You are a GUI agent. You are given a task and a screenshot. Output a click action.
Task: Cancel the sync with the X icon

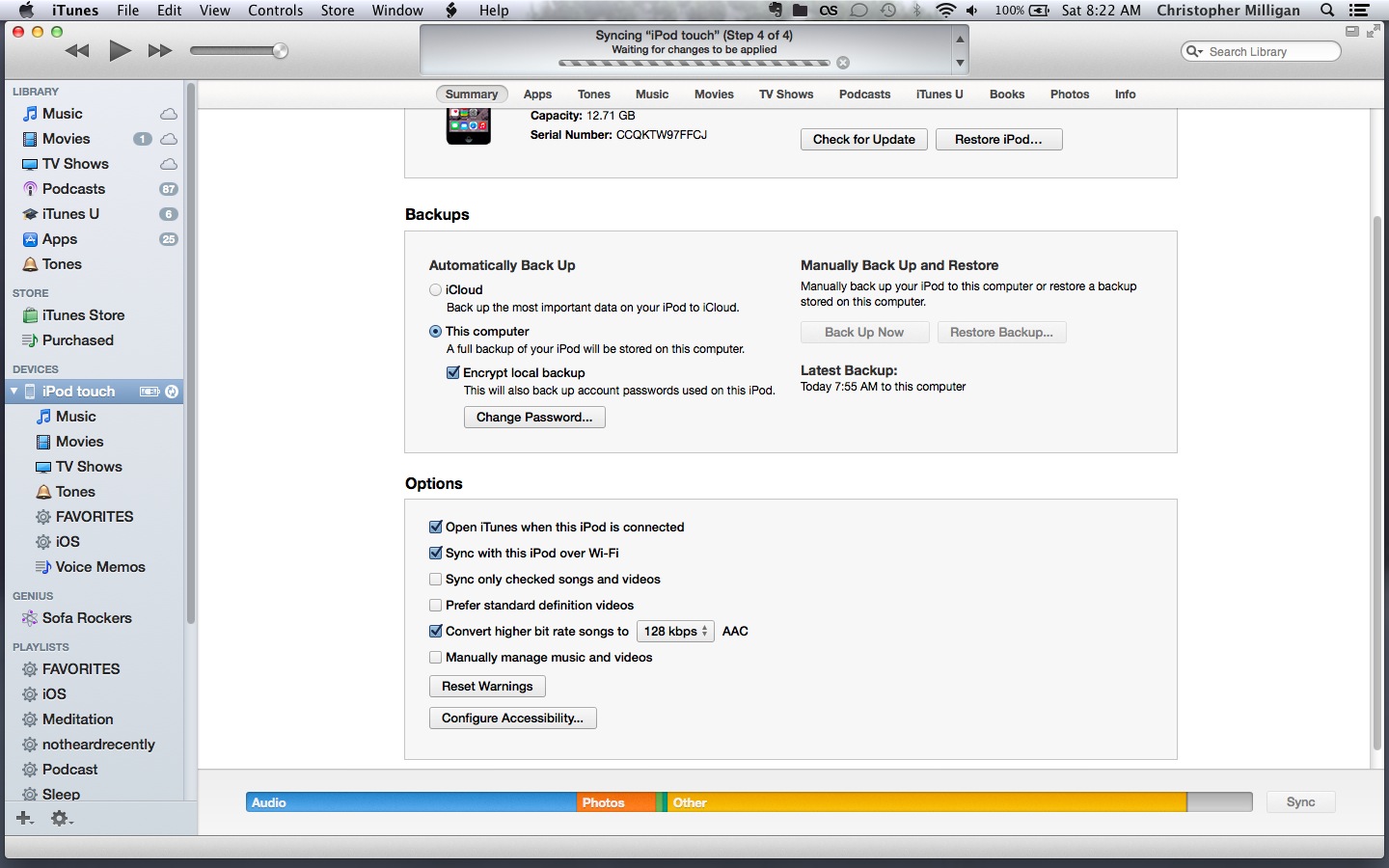(843, 63)
